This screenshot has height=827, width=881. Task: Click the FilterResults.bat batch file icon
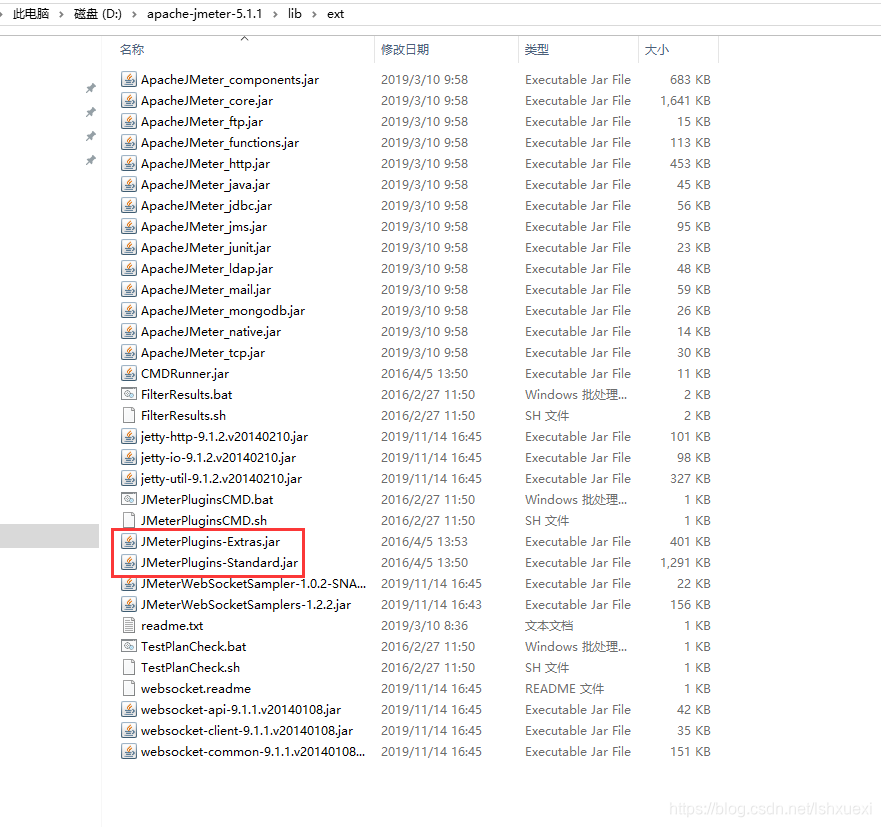coord(129,394)
